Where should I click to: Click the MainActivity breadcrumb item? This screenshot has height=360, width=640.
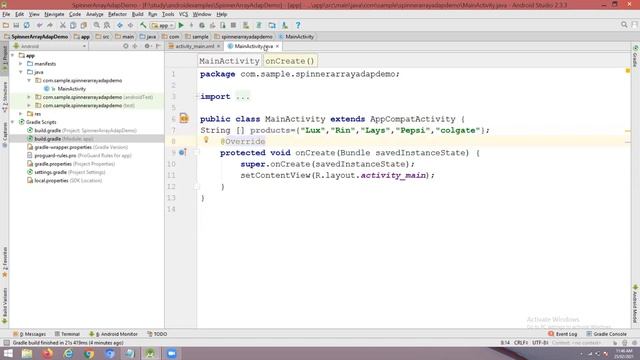point(296,37)
